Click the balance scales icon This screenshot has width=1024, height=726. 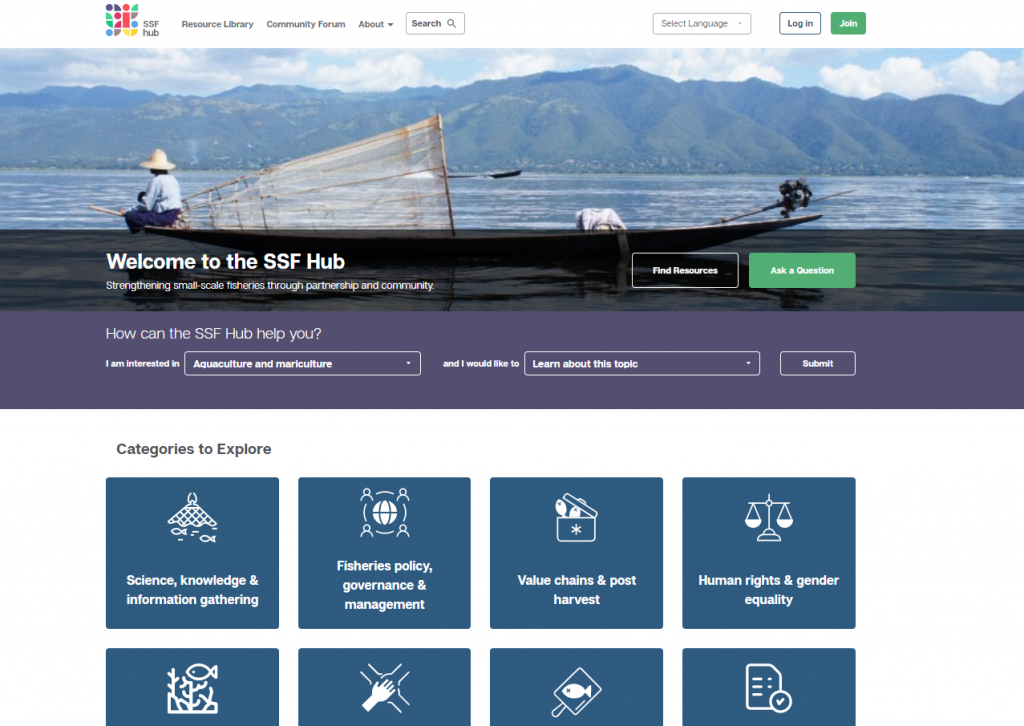[769, 518]
